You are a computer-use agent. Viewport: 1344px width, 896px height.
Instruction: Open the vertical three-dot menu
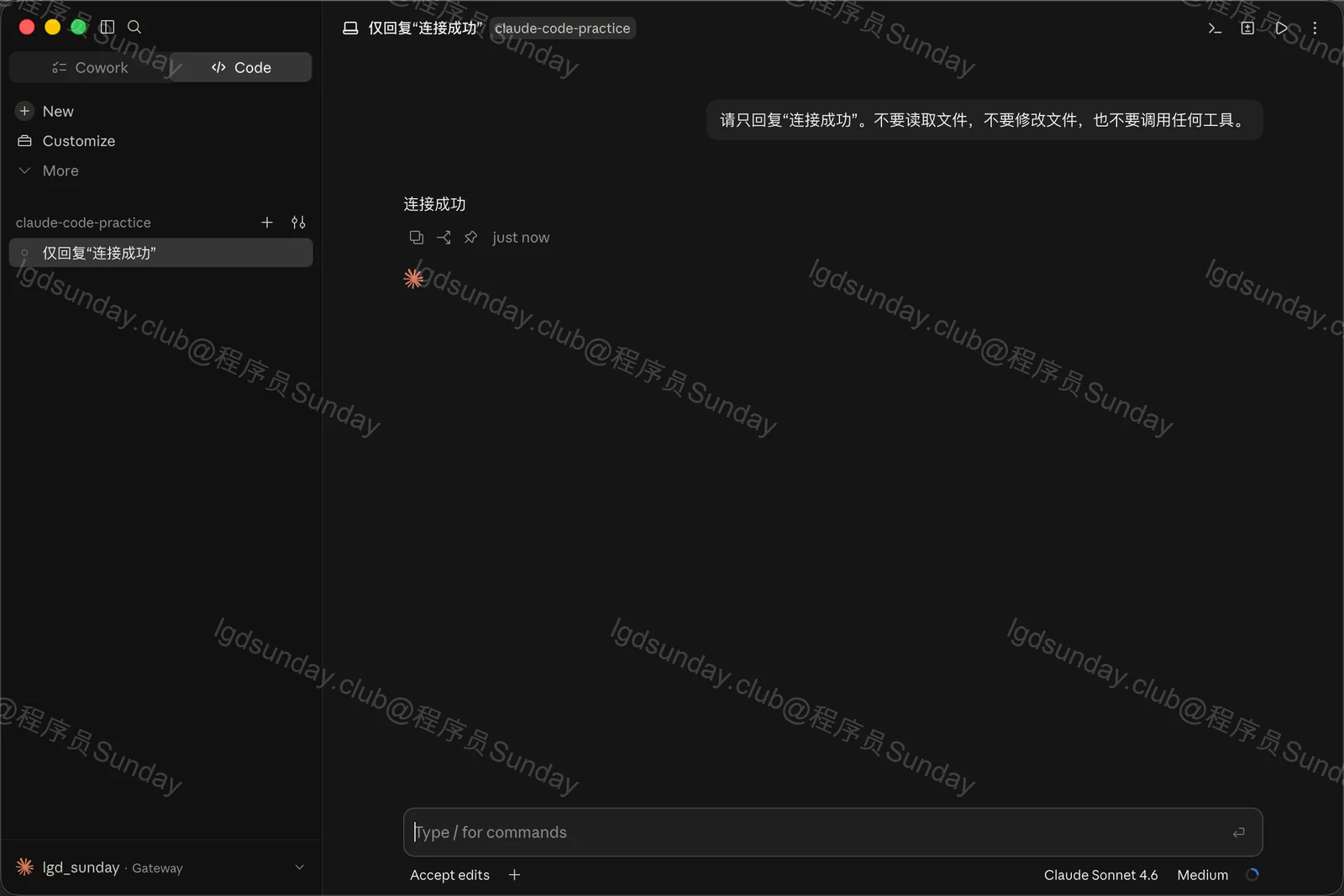[1315, 28]
